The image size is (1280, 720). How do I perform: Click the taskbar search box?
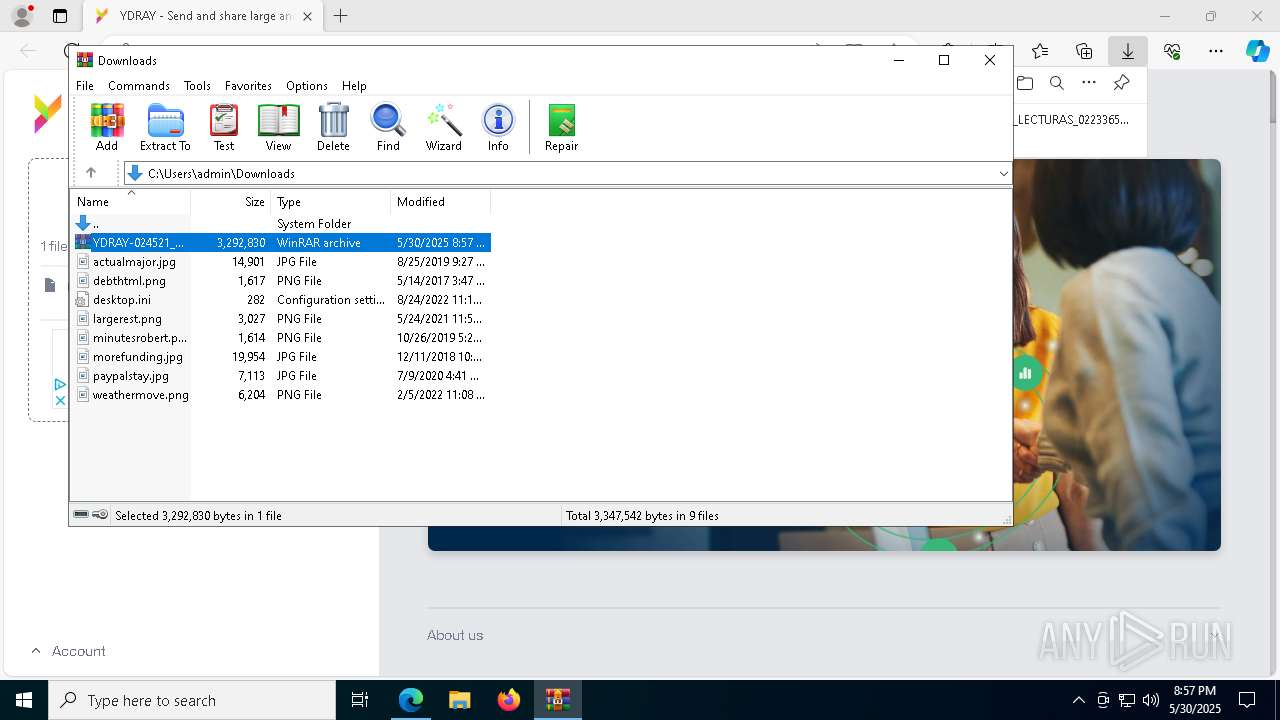(x=192, y=700)
